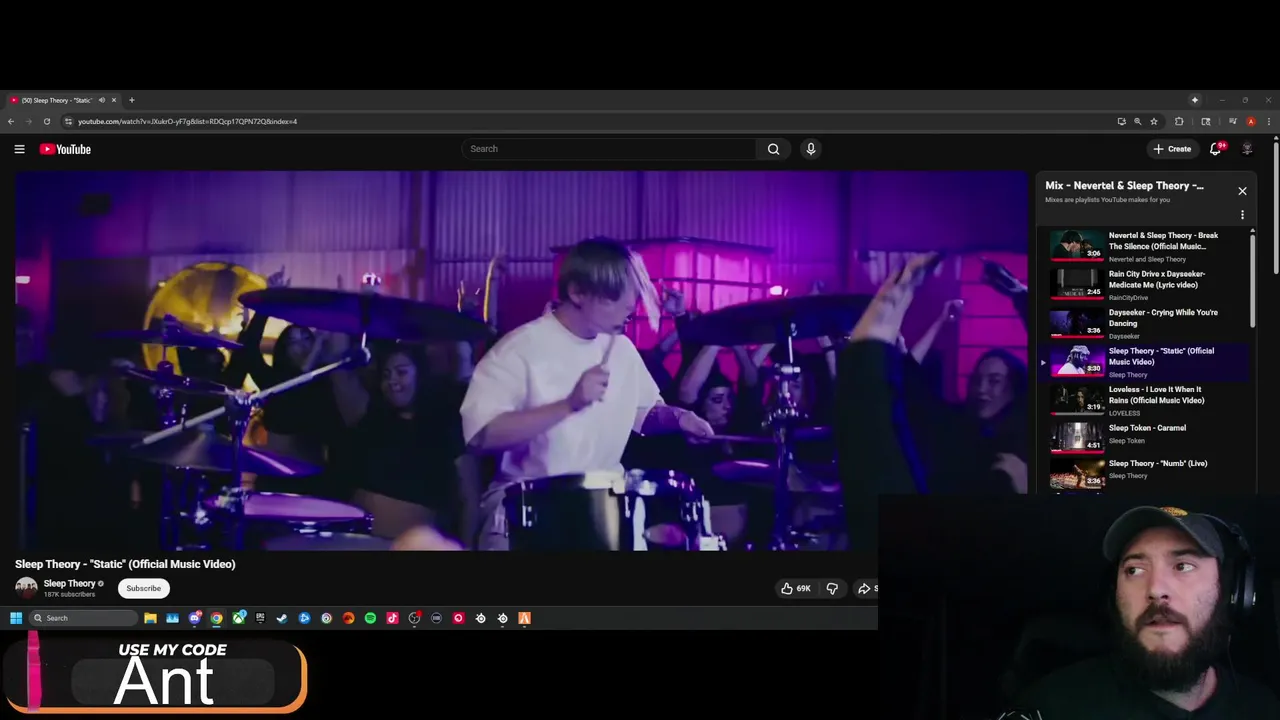This screenshot has width=1280, height=720.
Task: Click the video title text
Action: (x=125, y=564)
